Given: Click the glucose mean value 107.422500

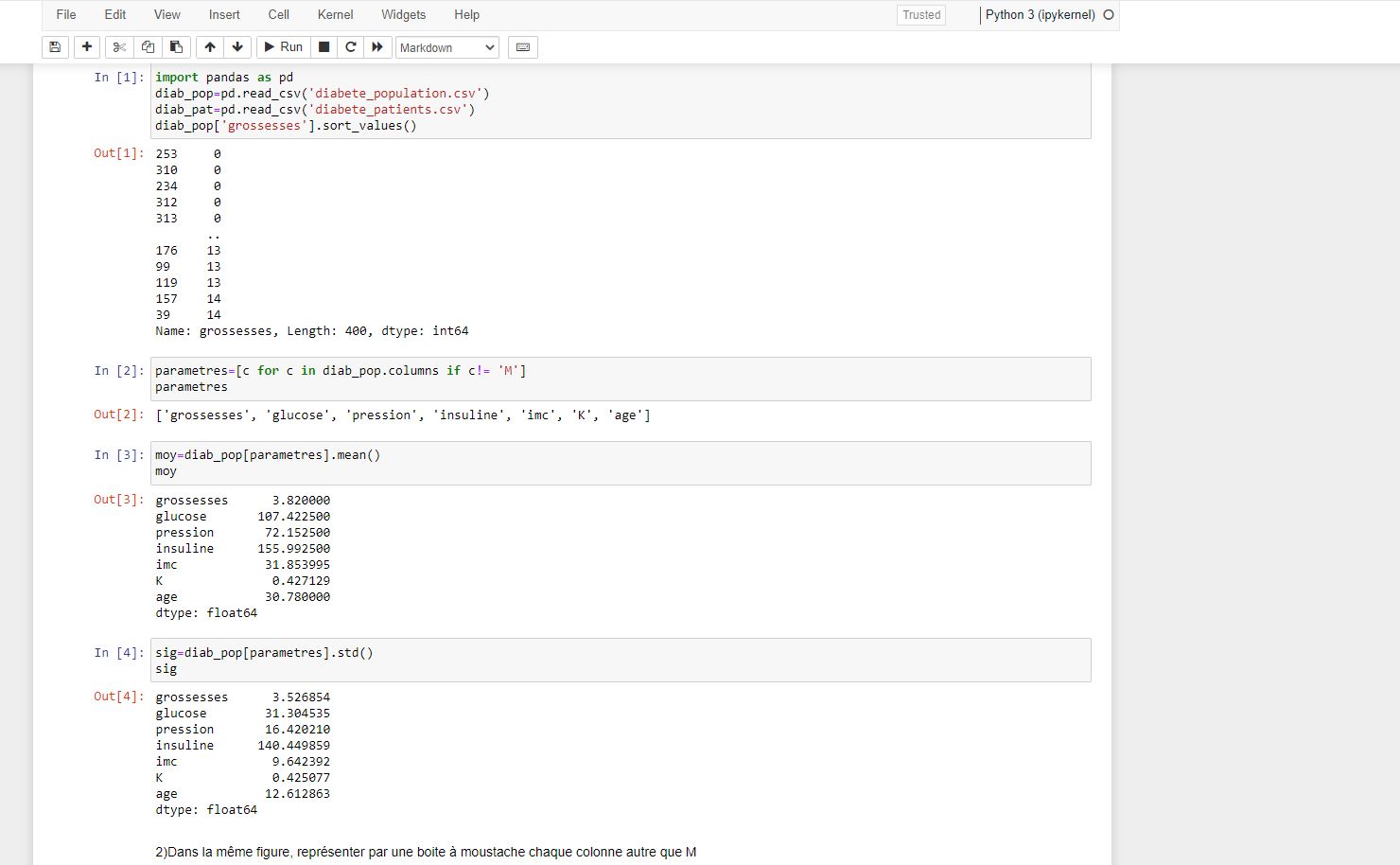Looking at the screenshot, I should 294,517.
